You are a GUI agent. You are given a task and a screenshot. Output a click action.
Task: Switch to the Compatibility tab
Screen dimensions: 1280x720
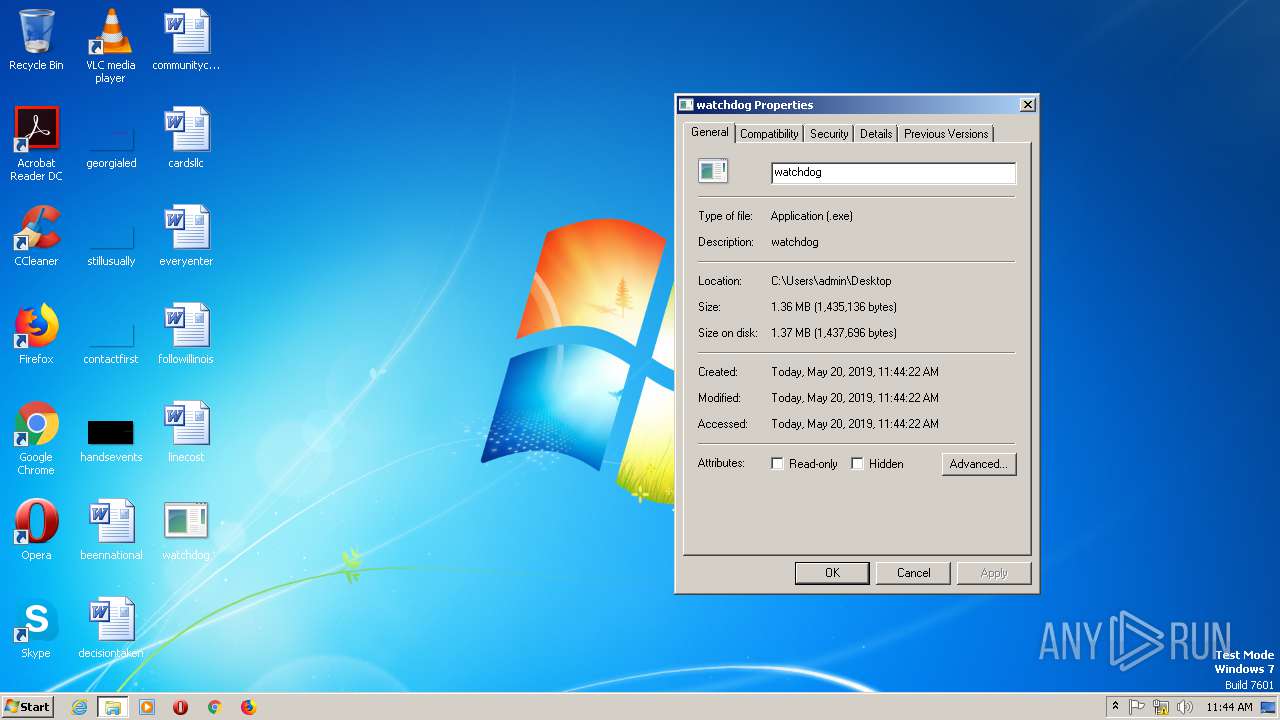769,134
